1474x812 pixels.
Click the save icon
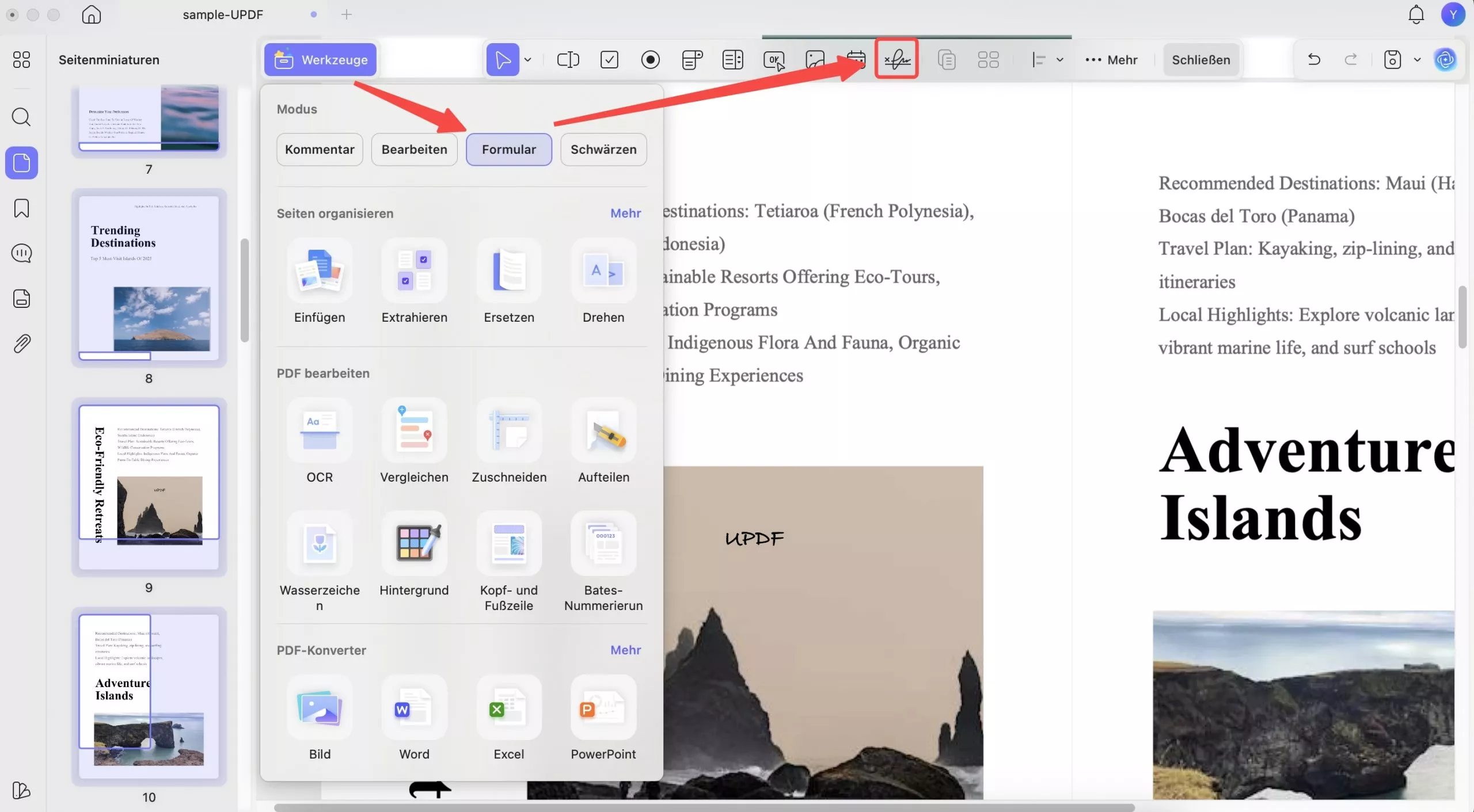pyautogui.click(x=1392, y=59)
